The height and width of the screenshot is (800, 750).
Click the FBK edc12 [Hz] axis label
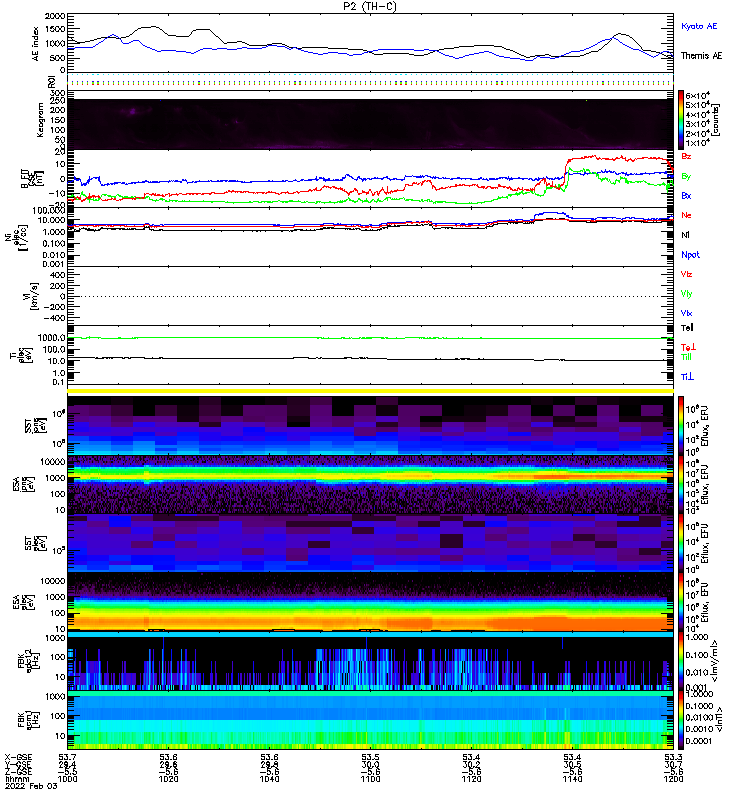(x=28, y=662)
